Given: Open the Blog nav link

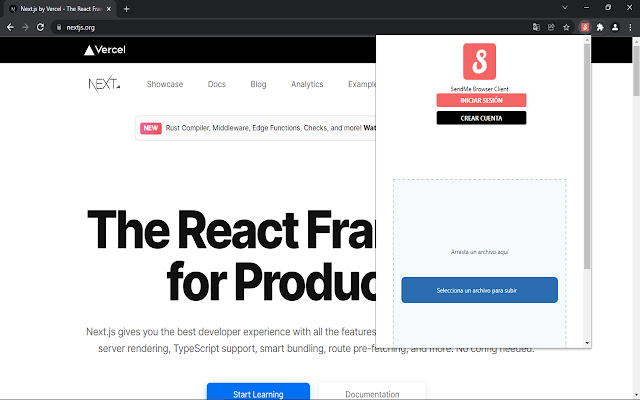Looking at the screenshot, I should [258, 84].
